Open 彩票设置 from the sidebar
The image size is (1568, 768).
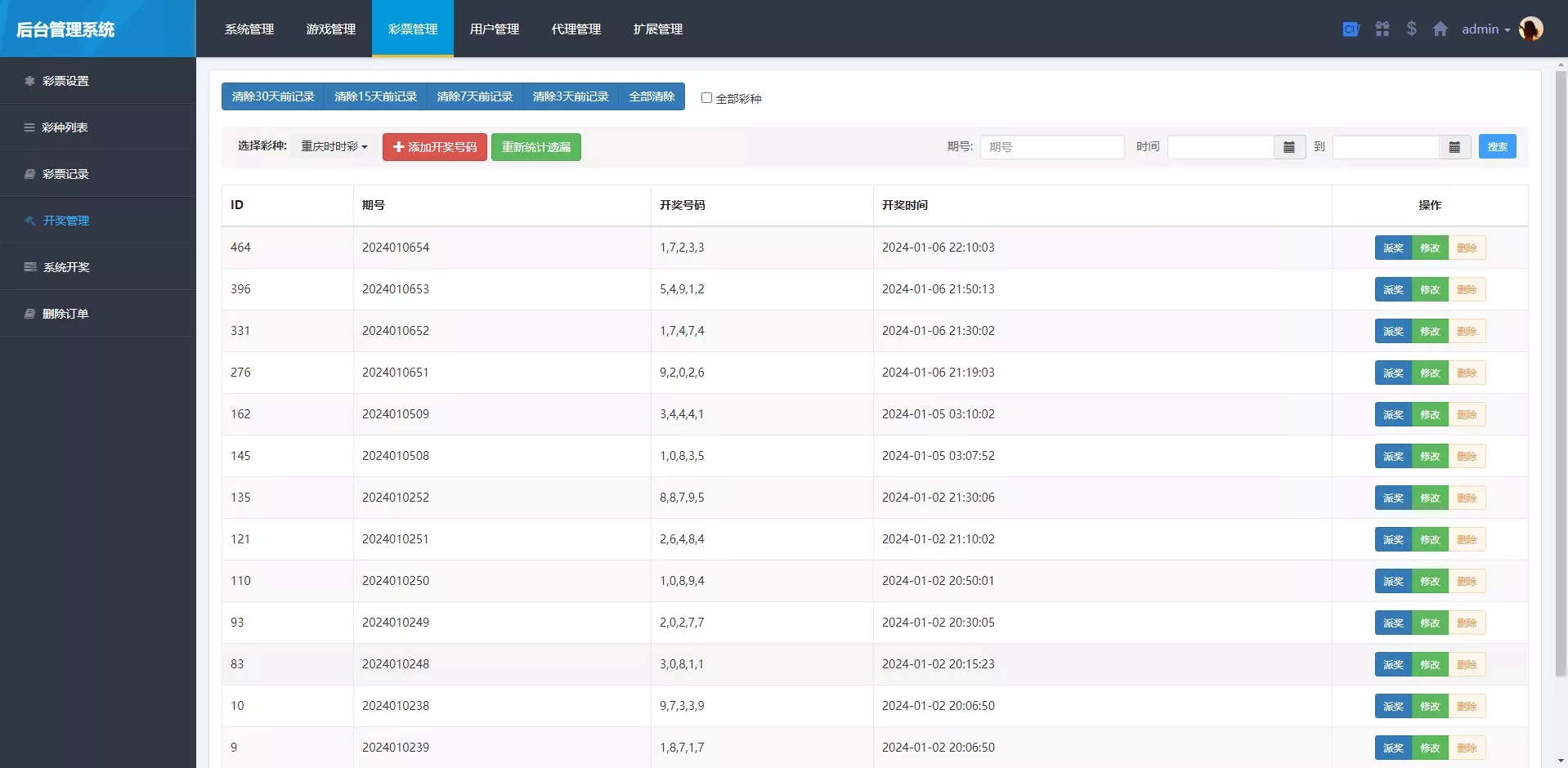[65, 81]
